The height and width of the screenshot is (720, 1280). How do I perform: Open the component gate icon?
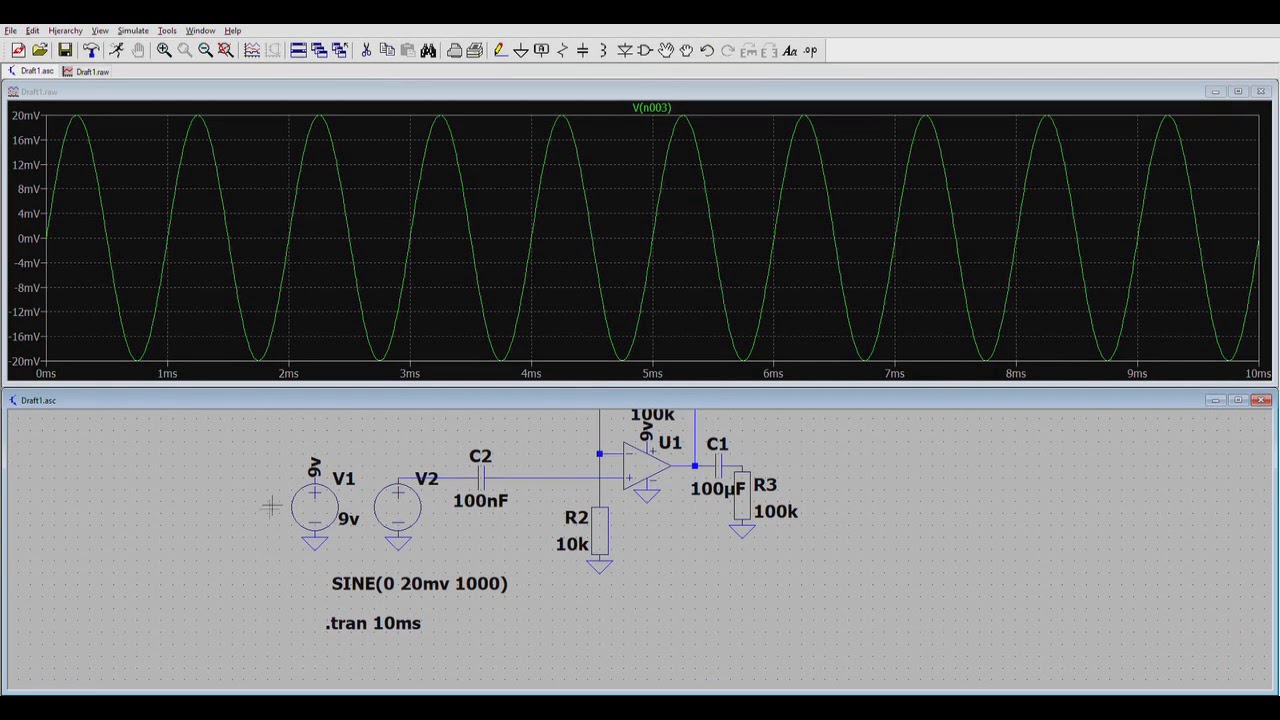pos(645,50)
